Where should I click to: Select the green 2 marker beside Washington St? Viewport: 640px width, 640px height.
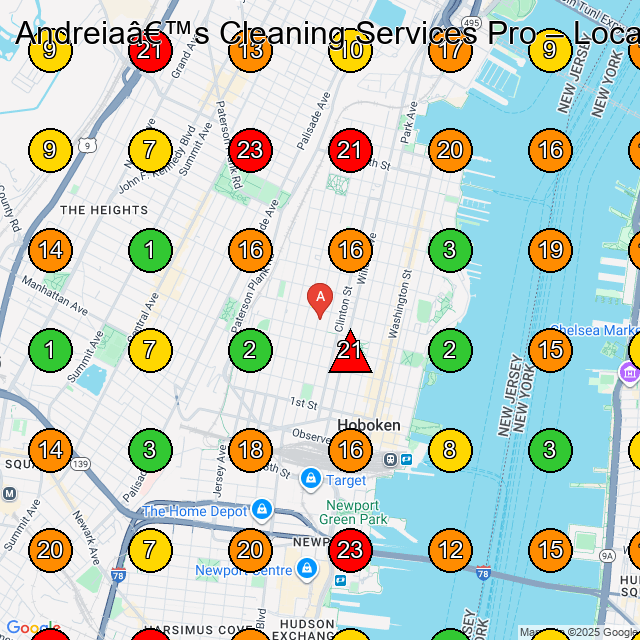(450, 350)
